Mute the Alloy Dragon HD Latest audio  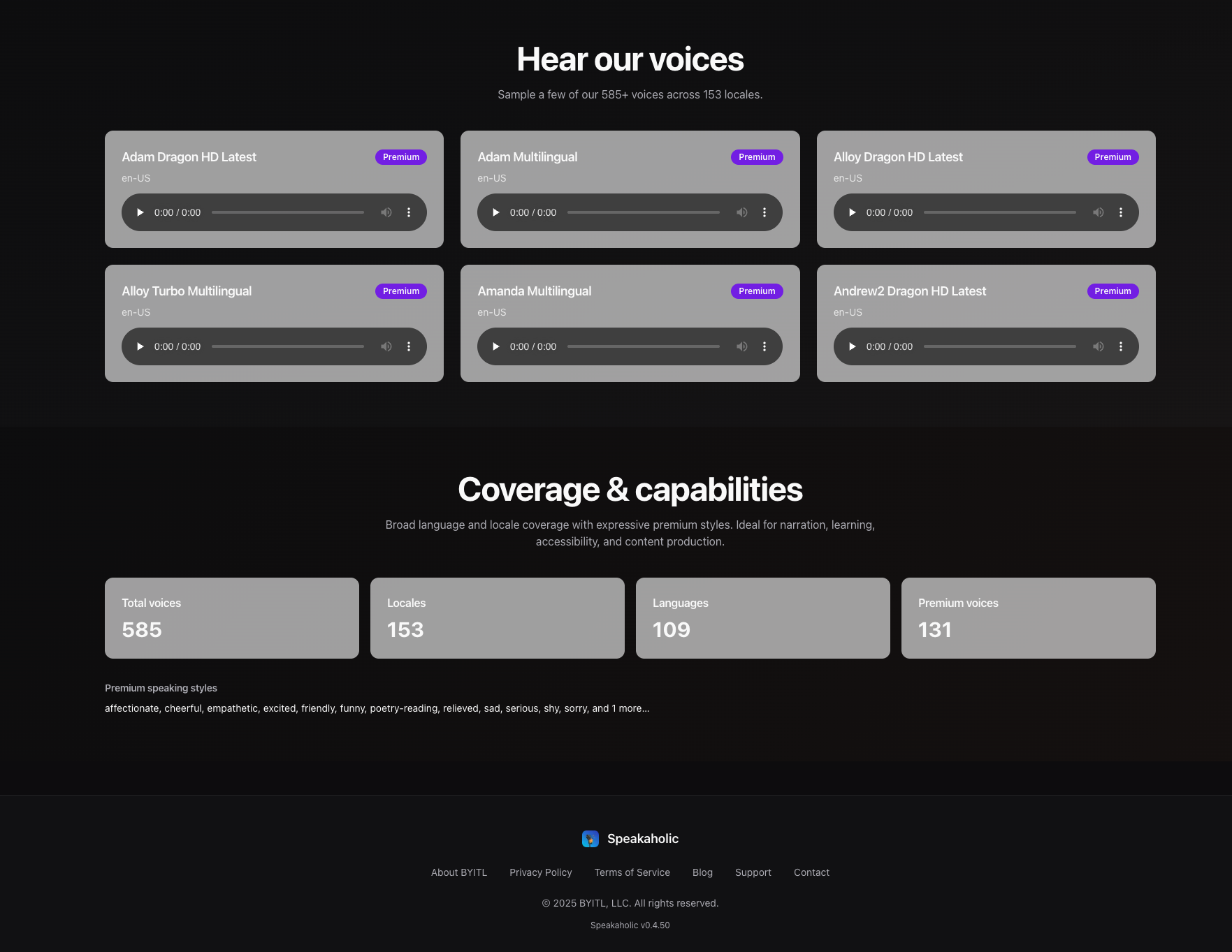click(1099, 212)
